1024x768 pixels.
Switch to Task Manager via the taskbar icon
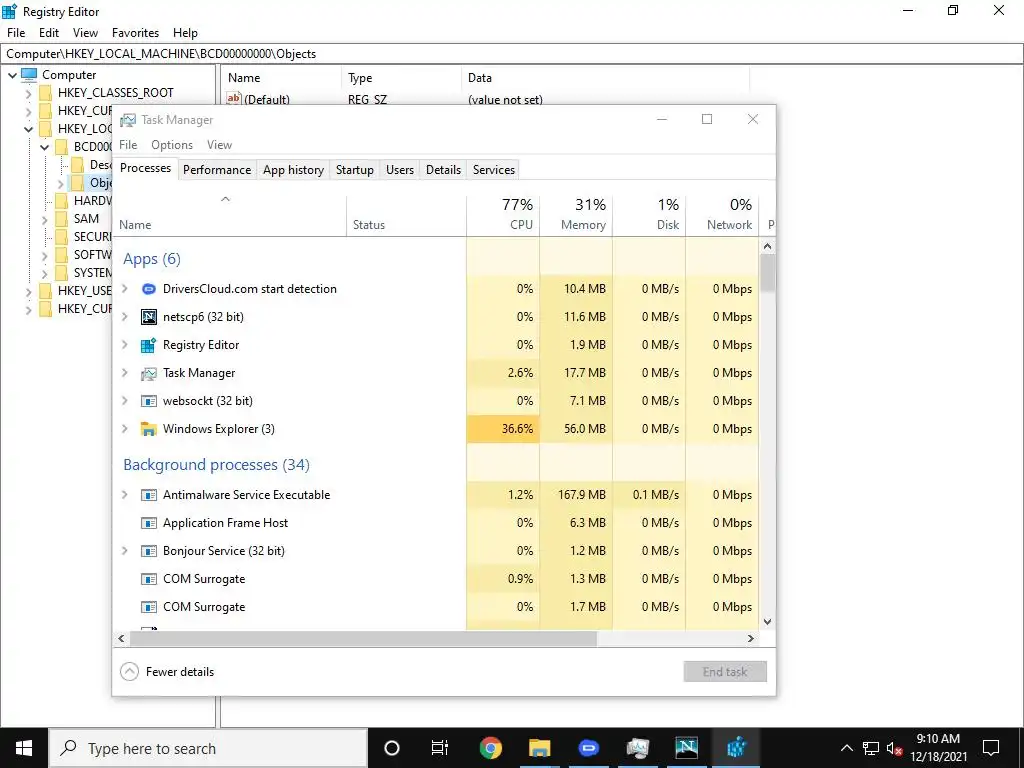[x=637, y=748]
